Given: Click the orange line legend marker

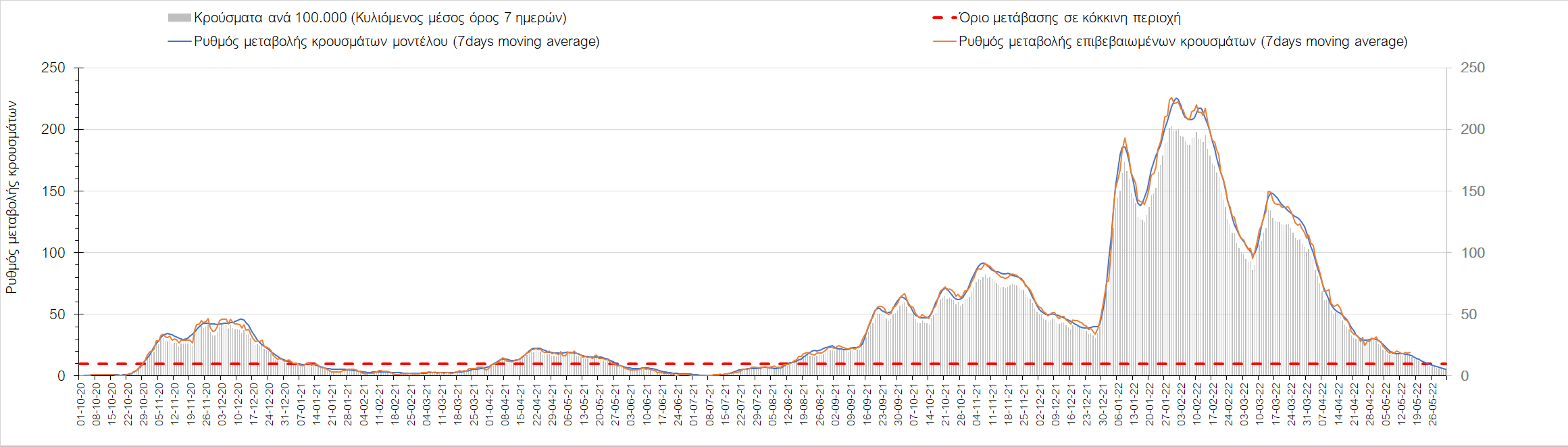Looking at the screenshot, I should 944,42.
